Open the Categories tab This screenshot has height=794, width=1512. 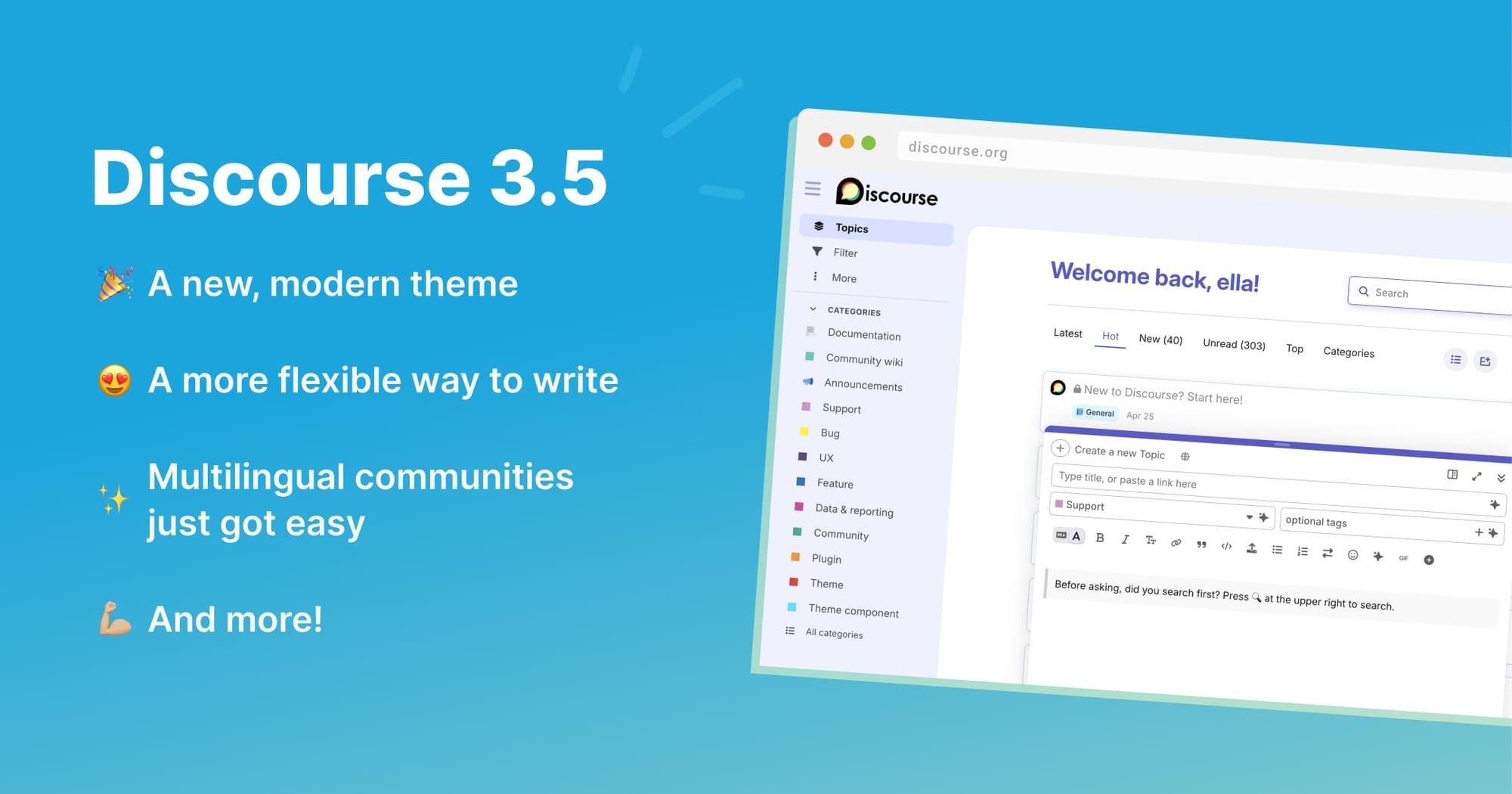tap(1348, 352)
